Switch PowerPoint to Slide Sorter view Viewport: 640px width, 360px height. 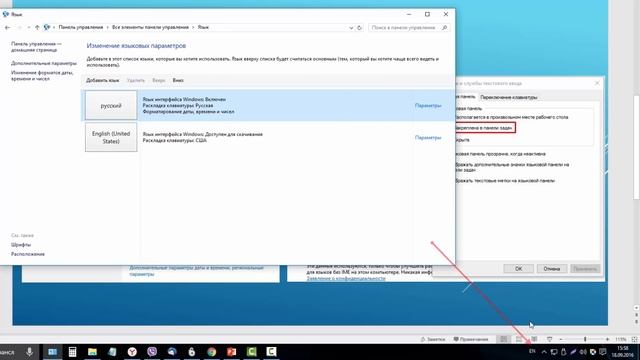click(519, 339)
